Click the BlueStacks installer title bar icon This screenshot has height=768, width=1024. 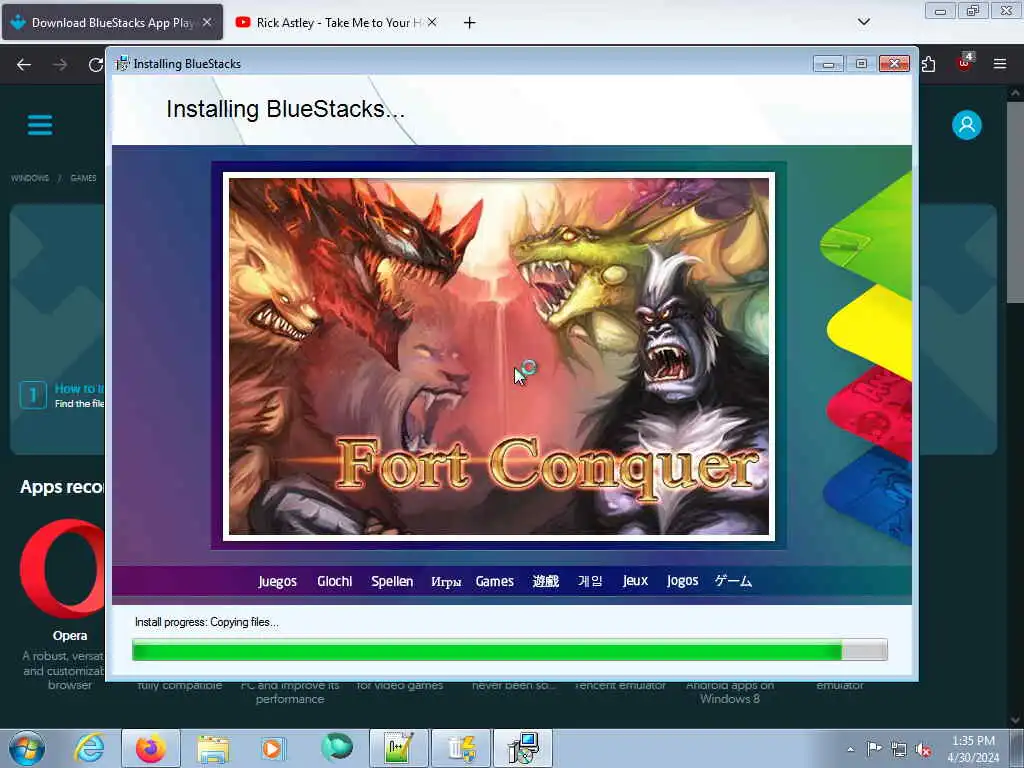tap(122, 63)
